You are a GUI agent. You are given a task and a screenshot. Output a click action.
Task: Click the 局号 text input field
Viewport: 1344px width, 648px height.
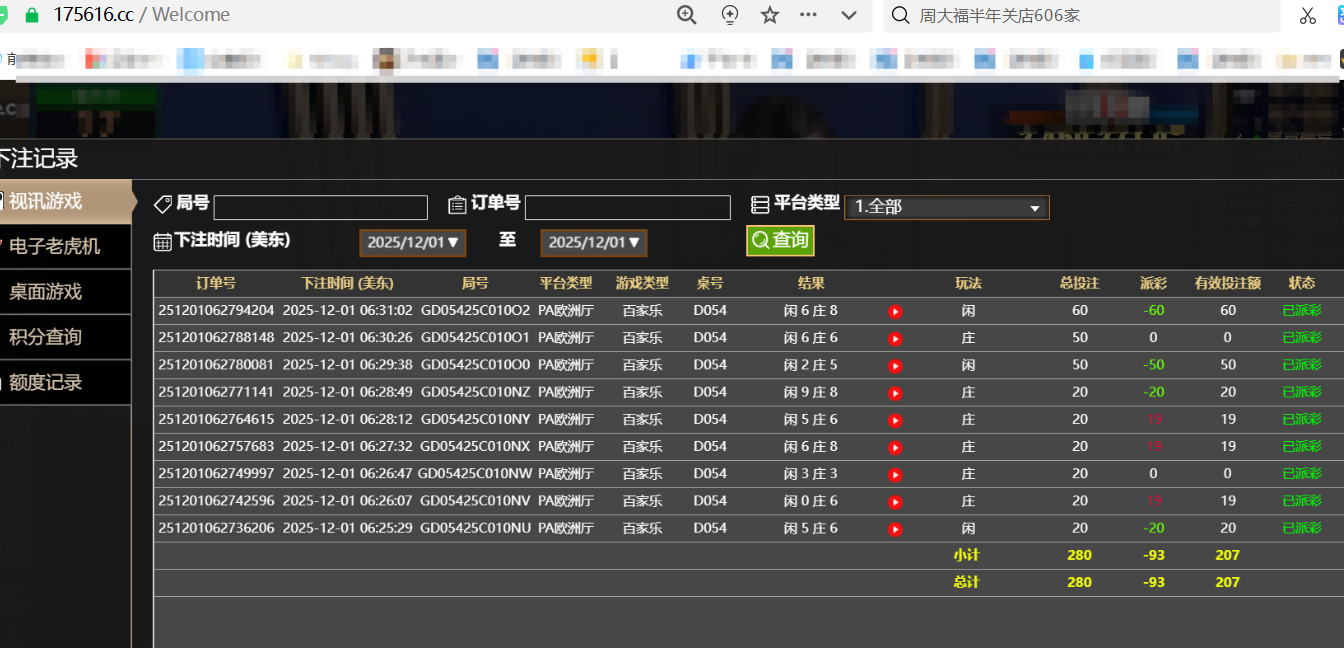pyautogui.click(x=320, y=207)
